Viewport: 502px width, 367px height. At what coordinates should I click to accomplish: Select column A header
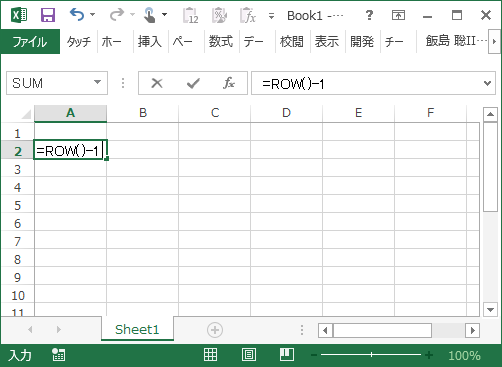(x=70, y=113)
